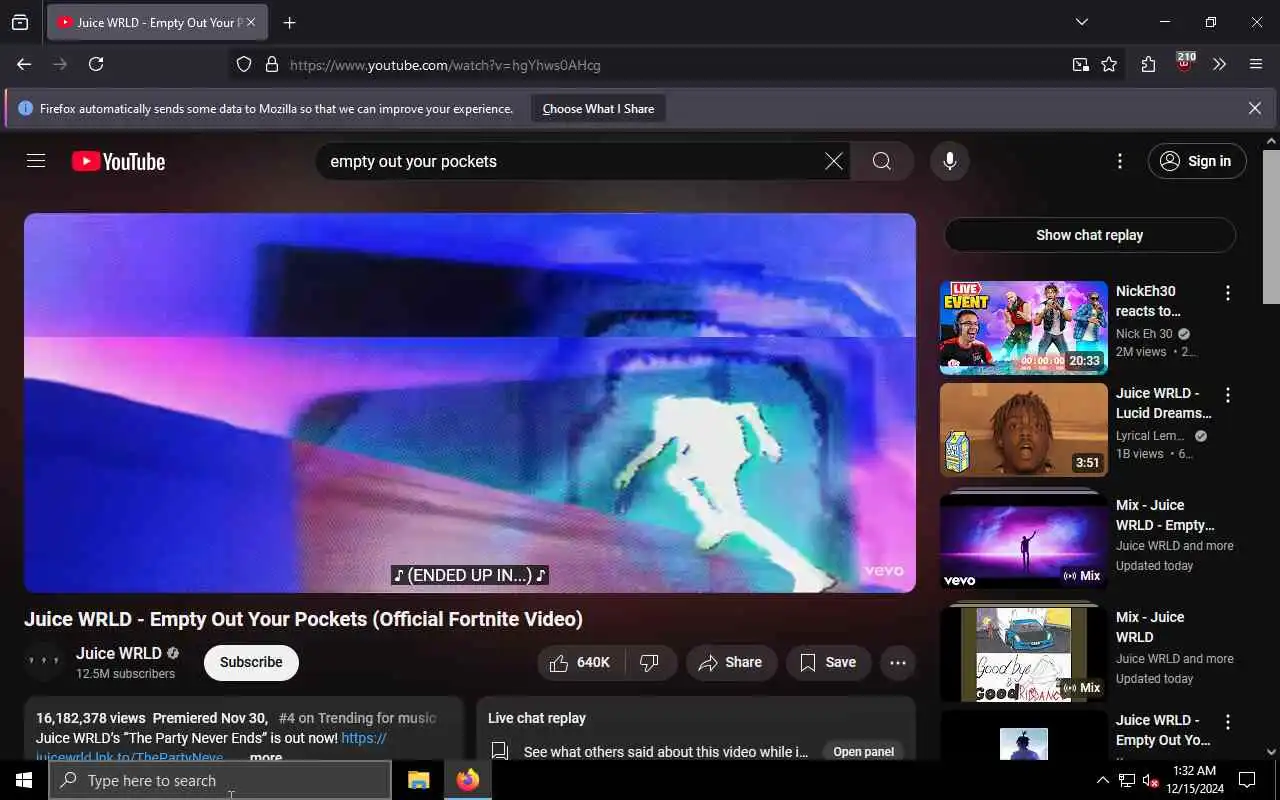Open NickEh30 reacts video thumbnail
This screenshot has width=1280, height=800.
[1024, 328]
